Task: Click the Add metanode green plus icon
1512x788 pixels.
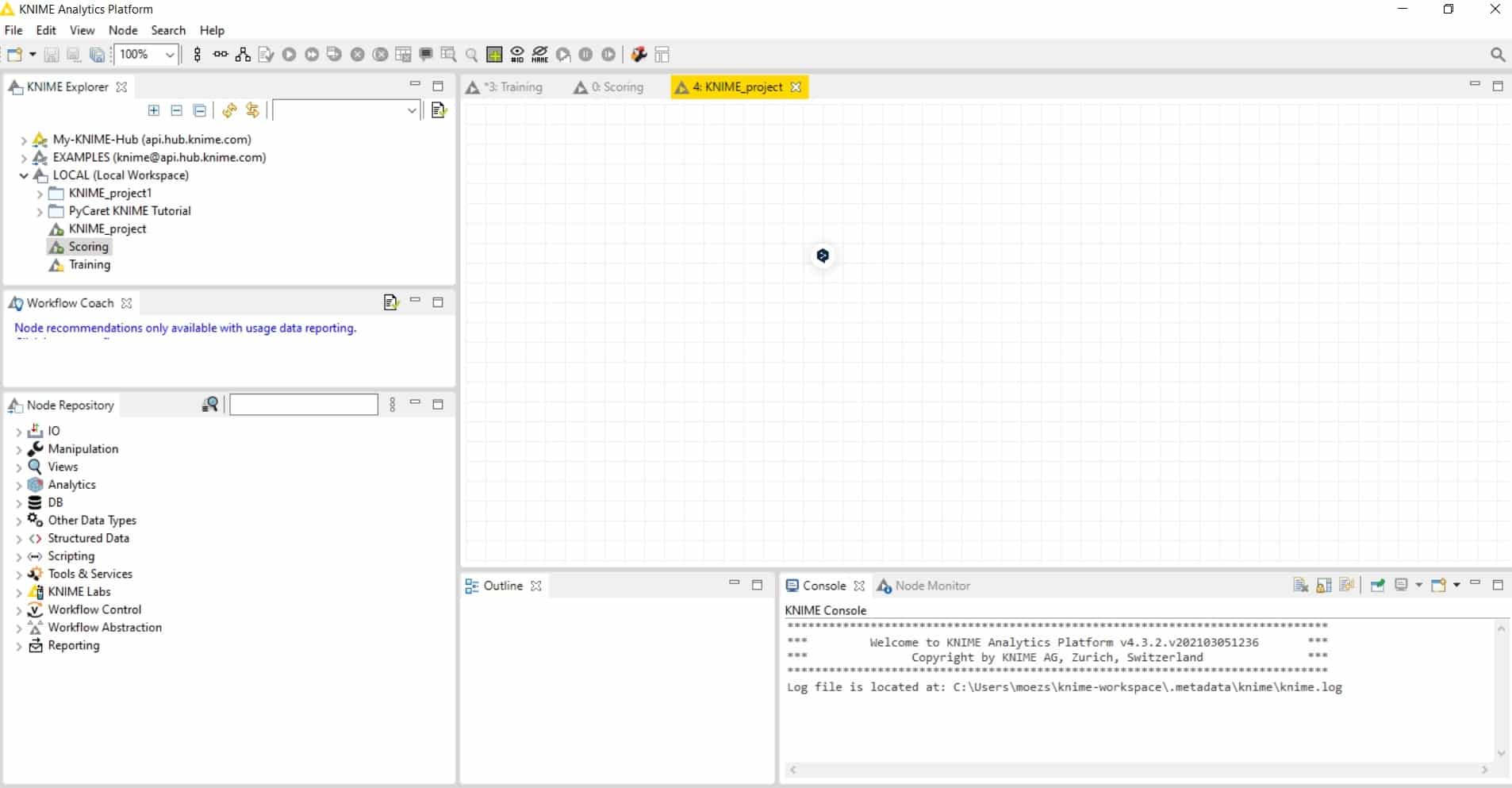Action: coord(494,55)
